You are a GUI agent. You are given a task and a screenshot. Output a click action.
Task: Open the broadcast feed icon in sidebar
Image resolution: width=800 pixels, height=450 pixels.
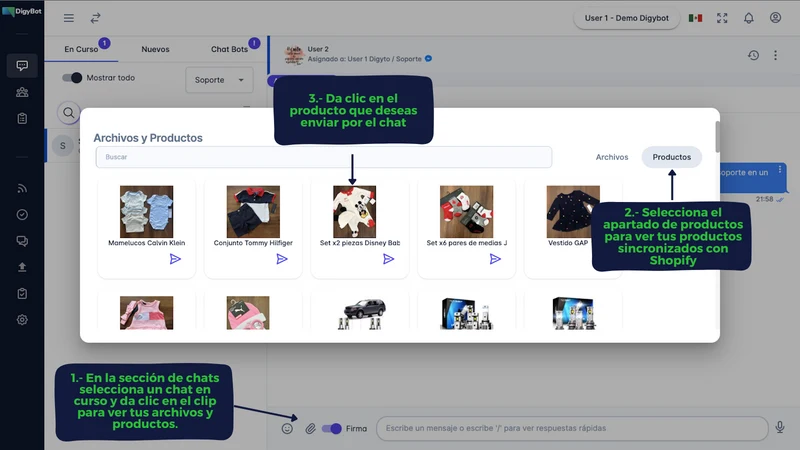pyautogui.click(x=22, y=188)
